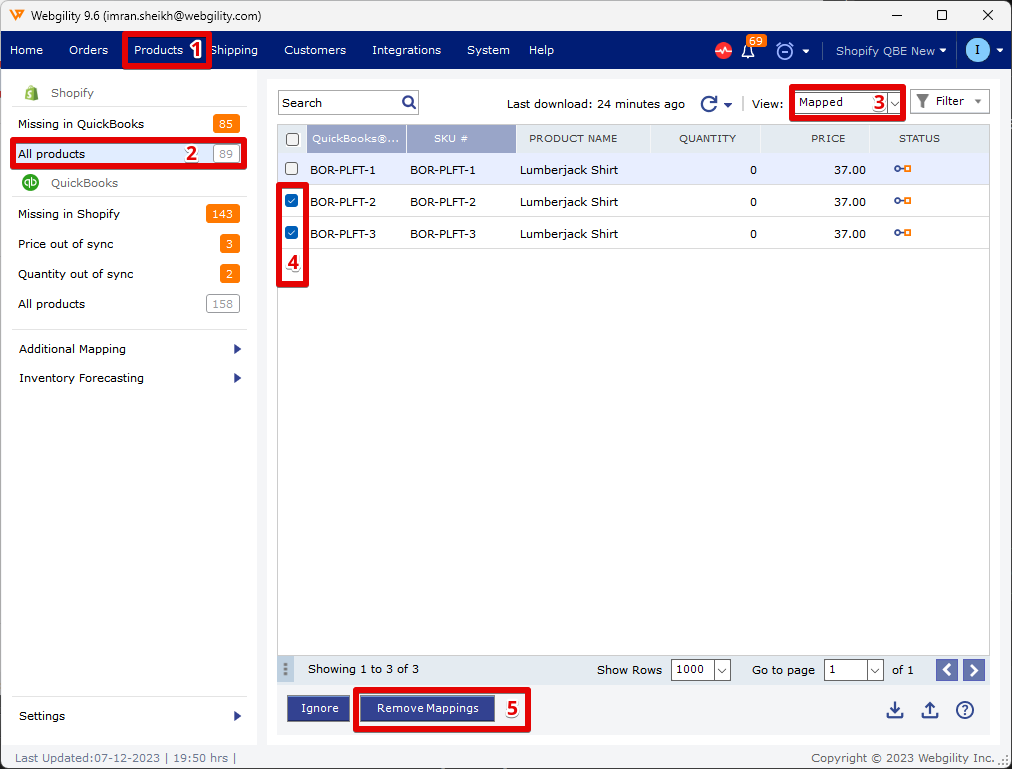Click the download/import icon at bottom
1012x769 pixels.
[x=895, y=710]
